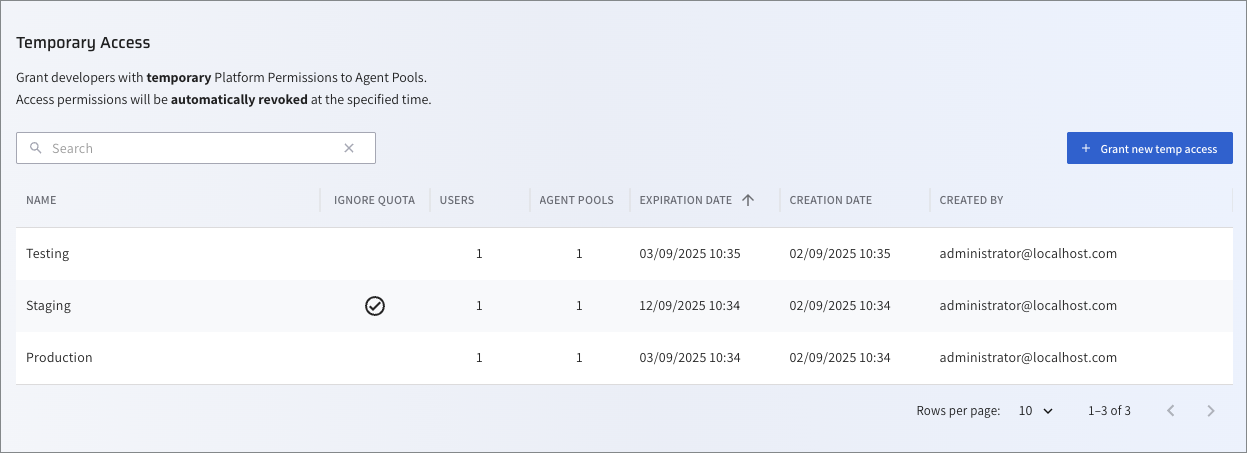Sort by Created By column header
This screenshot has height=453, width=1247.
coord(971,200)
